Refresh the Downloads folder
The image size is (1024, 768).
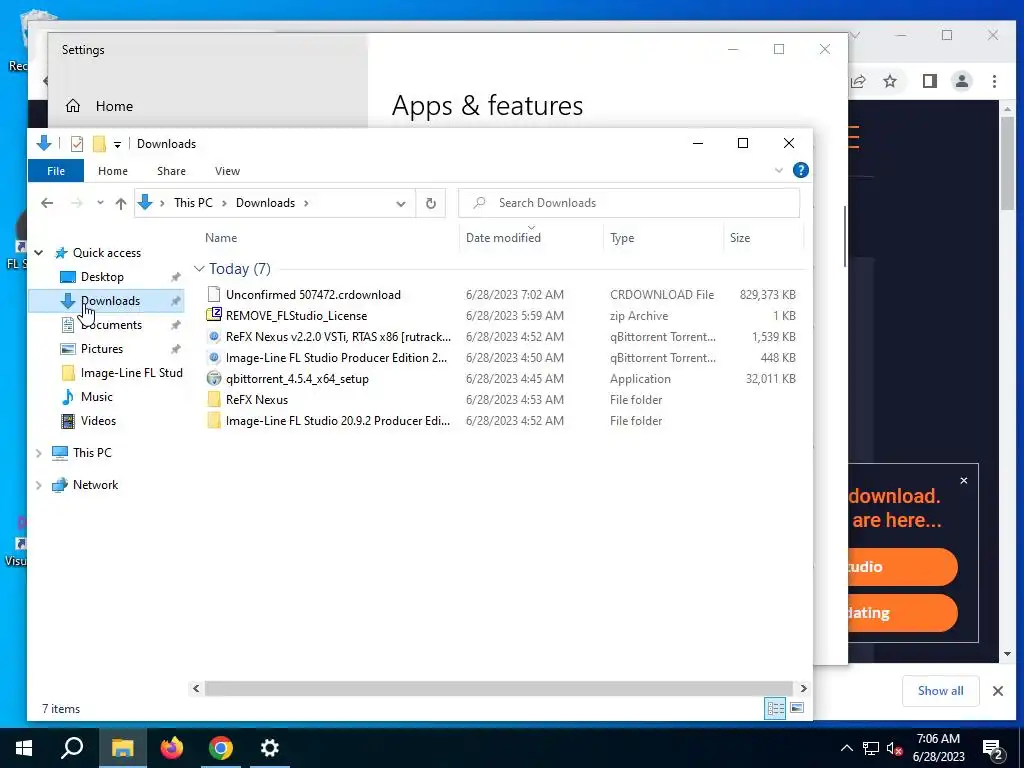click(431, 203)
